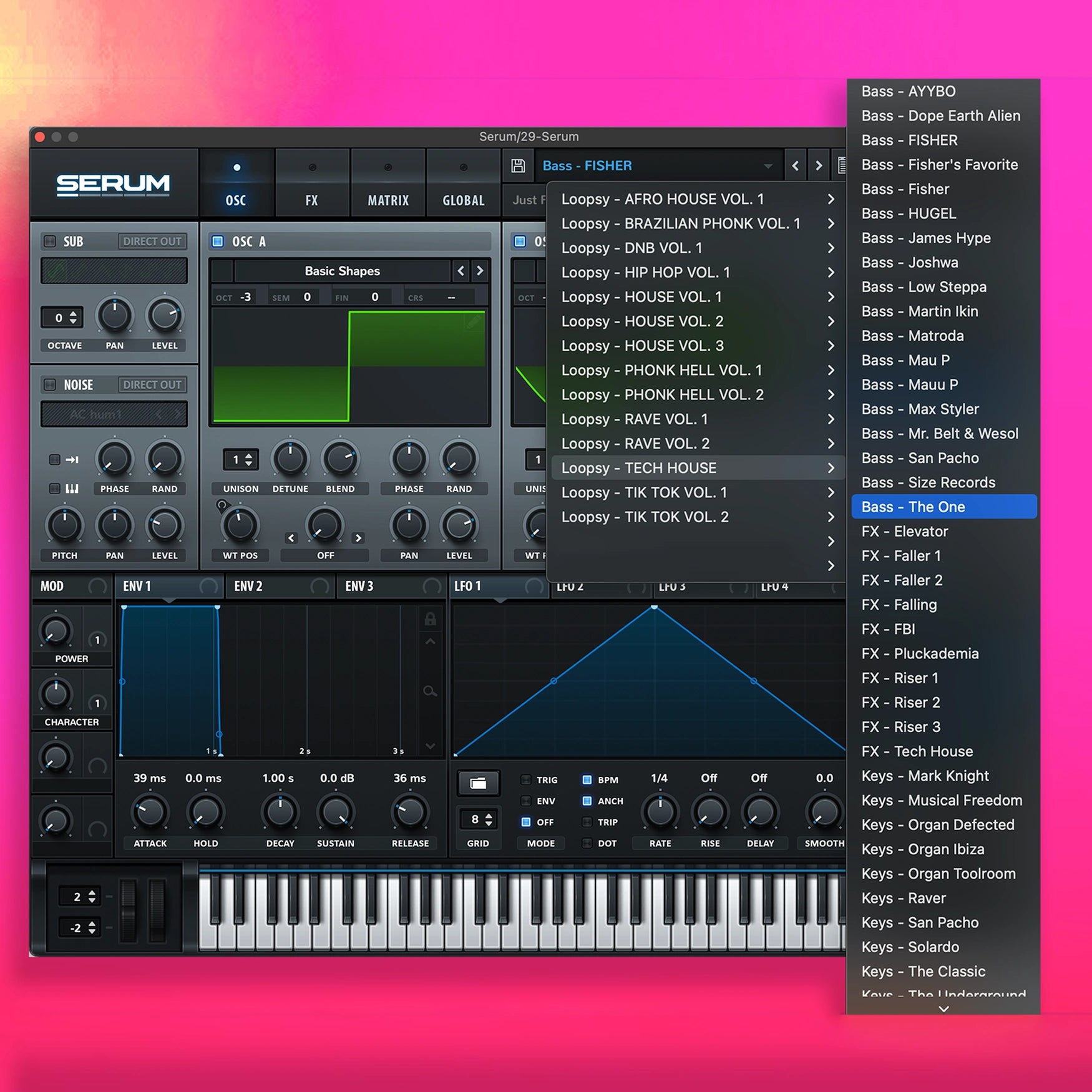Click the envelope zoom magnifier icon
The width and height of the screenshot is (1092, 1092).
coord(430,691)
